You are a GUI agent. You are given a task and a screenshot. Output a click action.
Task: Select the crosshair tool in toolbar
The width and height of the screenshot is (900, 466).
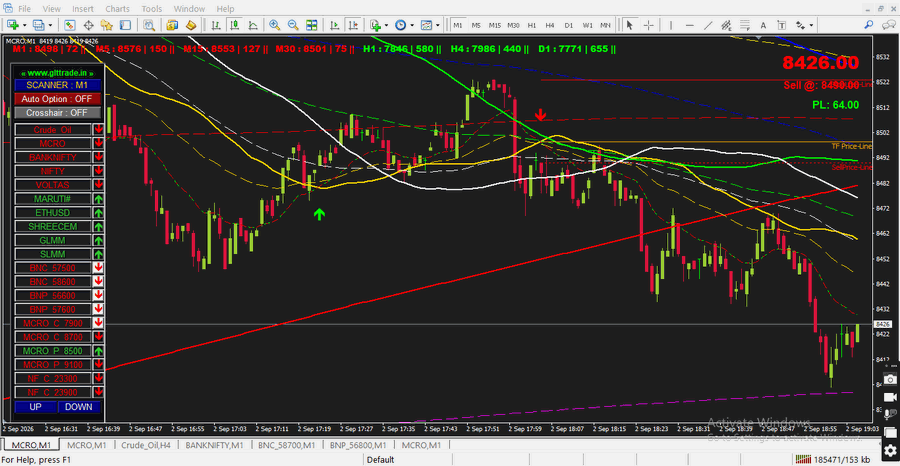649,25
